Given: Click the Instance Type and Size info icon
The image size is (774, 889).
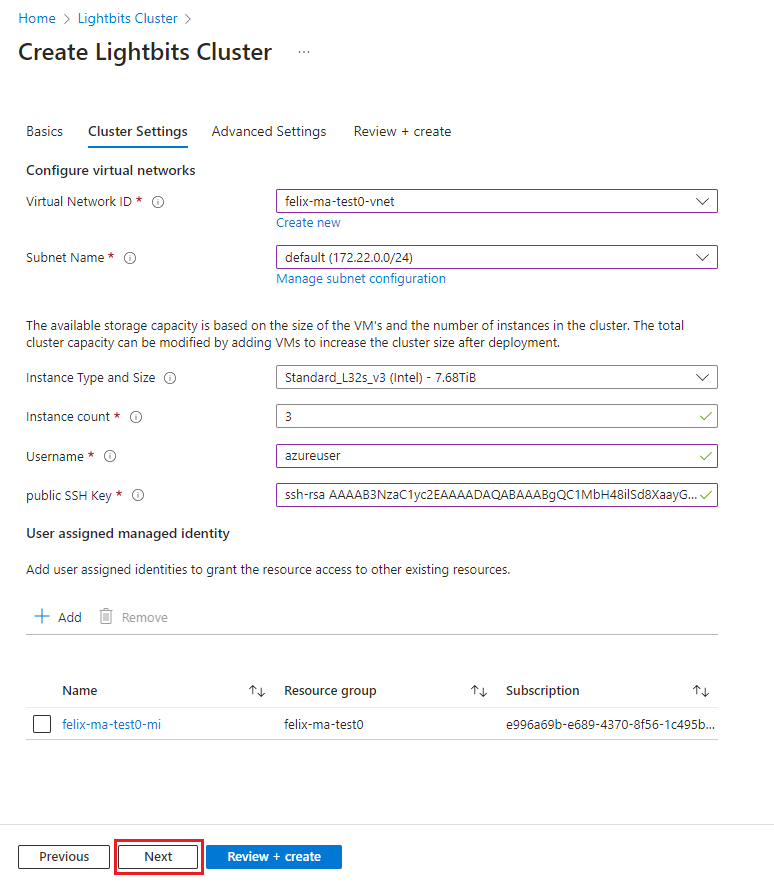Looking at the screenshot, I should (170, 378).
